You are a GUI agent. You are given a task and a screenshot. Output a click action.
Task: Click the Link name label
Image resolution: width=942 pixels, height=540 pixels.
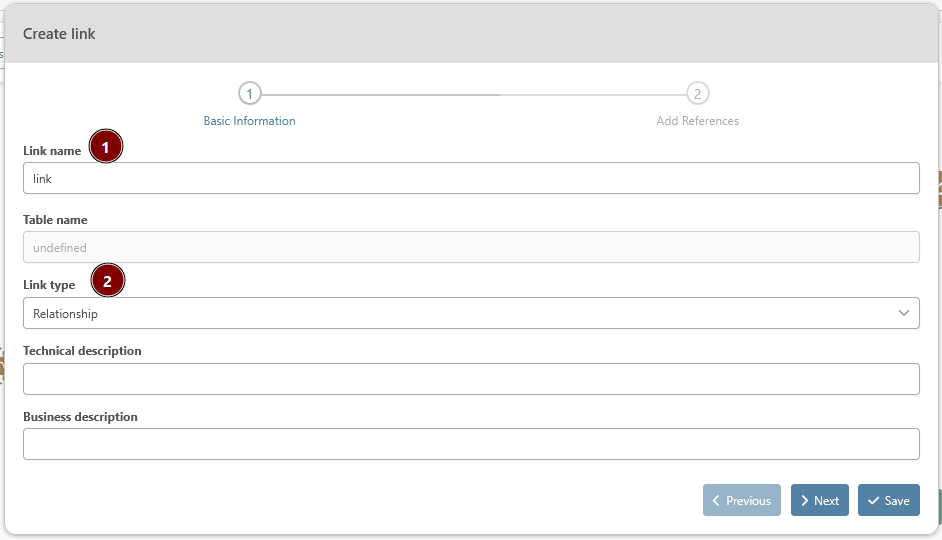[x=52, y=151]
